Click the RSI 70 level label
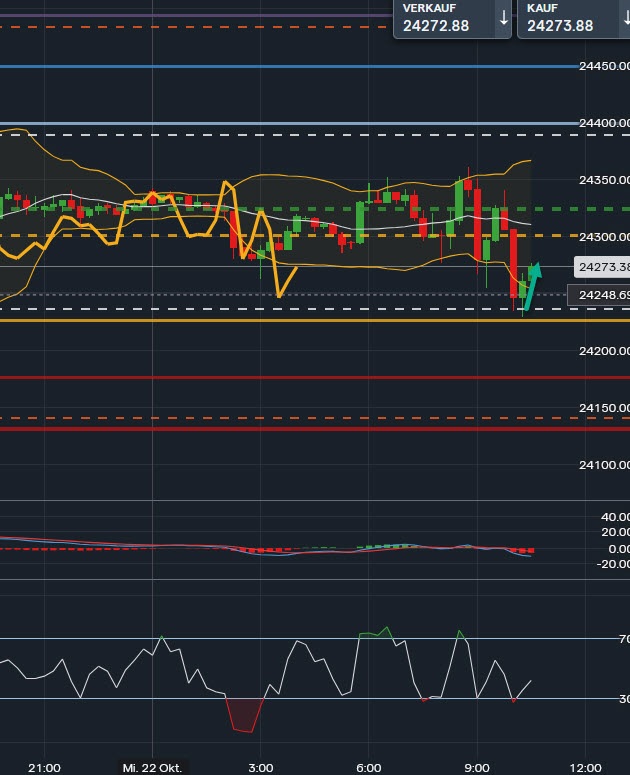Screen dimensions: 630x775 (x=623, y=638)
